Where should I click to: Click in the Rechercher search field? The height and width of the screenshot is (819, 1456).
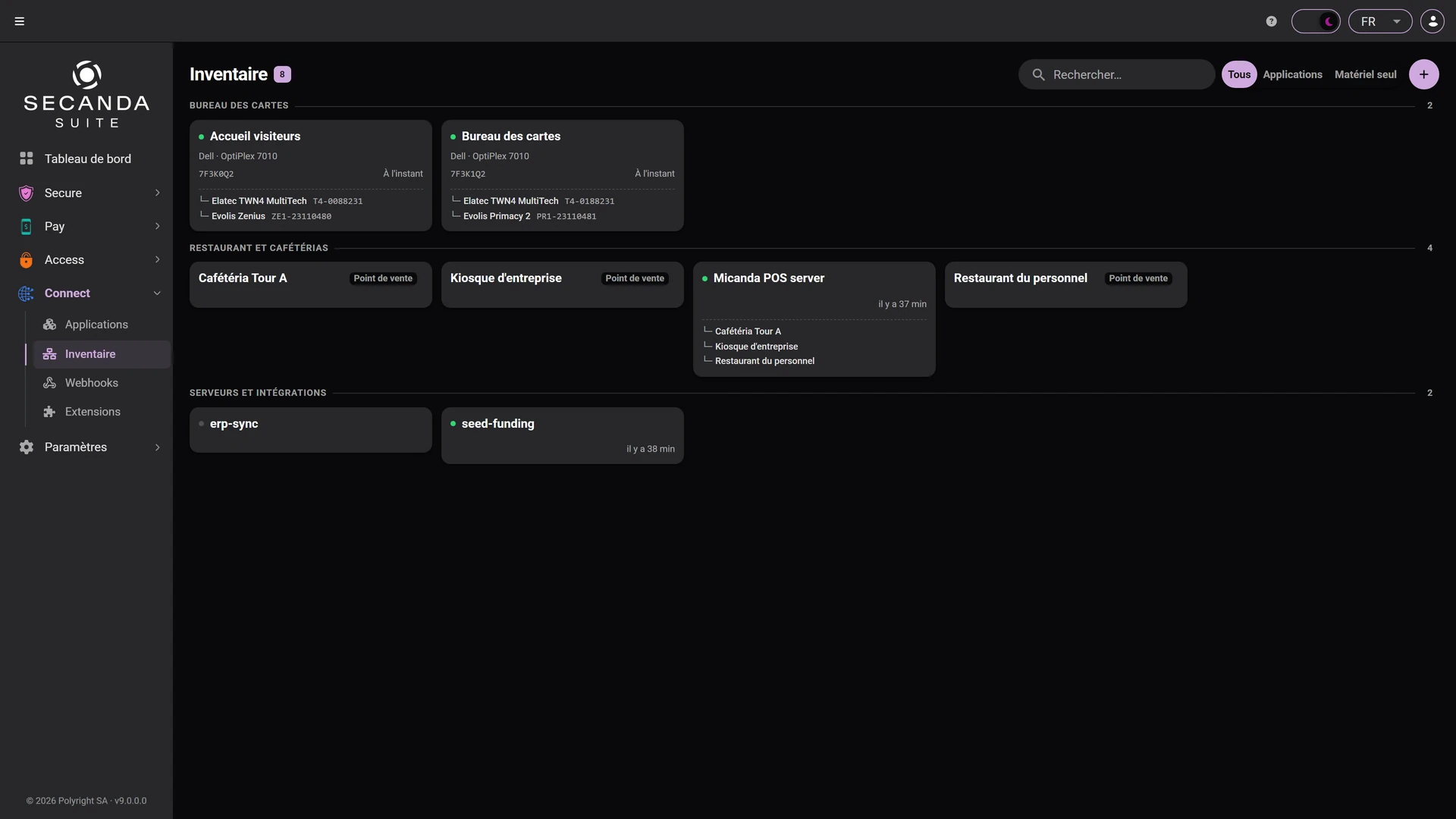click(1117, 74)
